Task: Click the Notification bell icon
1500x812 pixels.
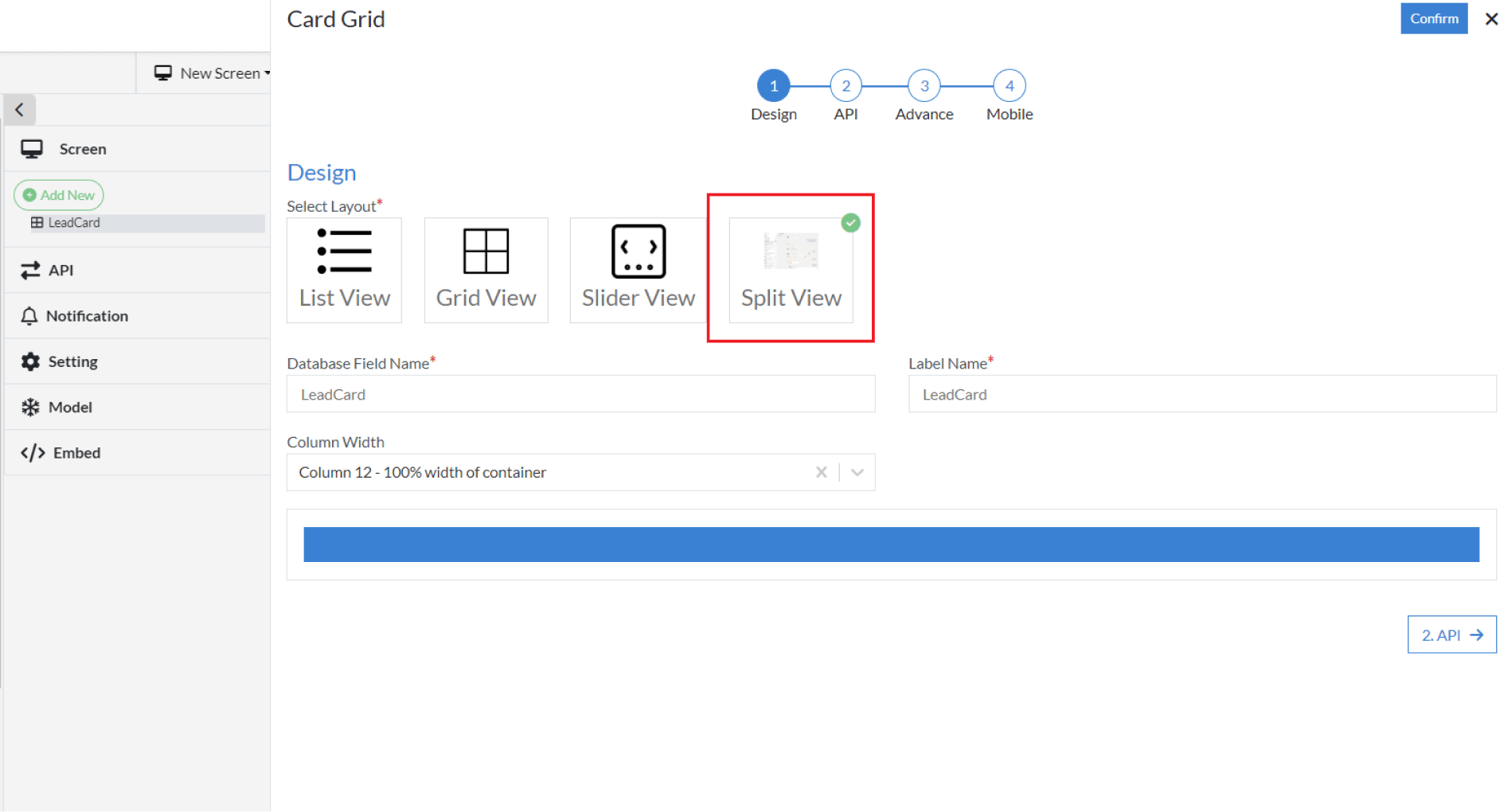Action: coord(29,316)
